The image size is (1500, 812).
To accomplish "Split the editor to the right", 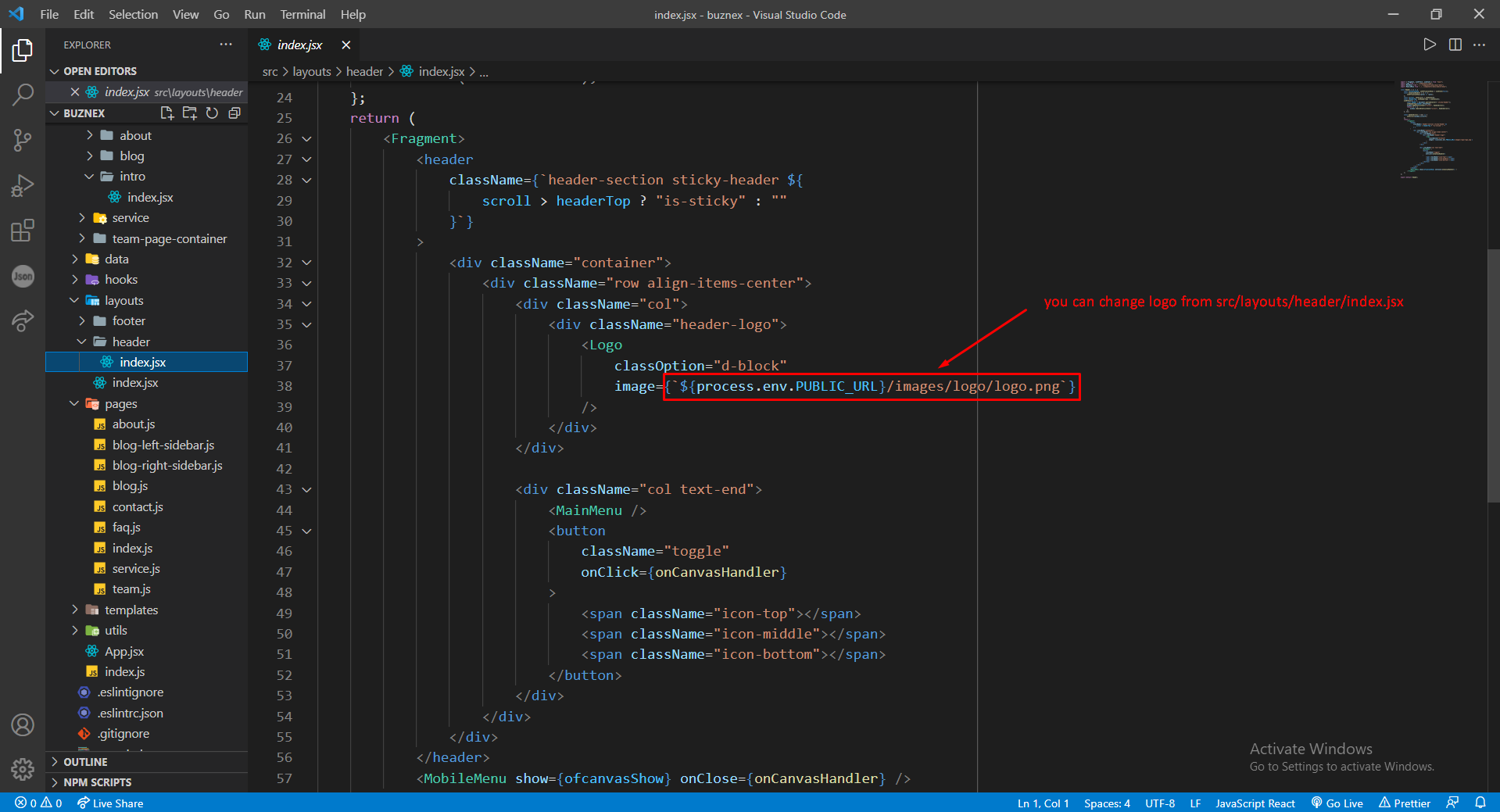I will 1455,45.
